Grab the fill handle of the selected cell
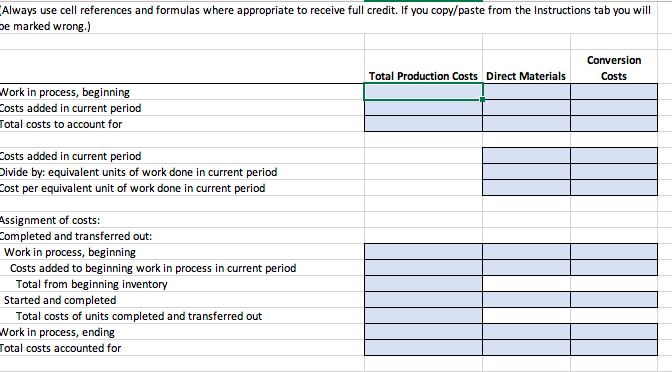The height and width of the screenshot is (372, 672). [x=483, y=99]
